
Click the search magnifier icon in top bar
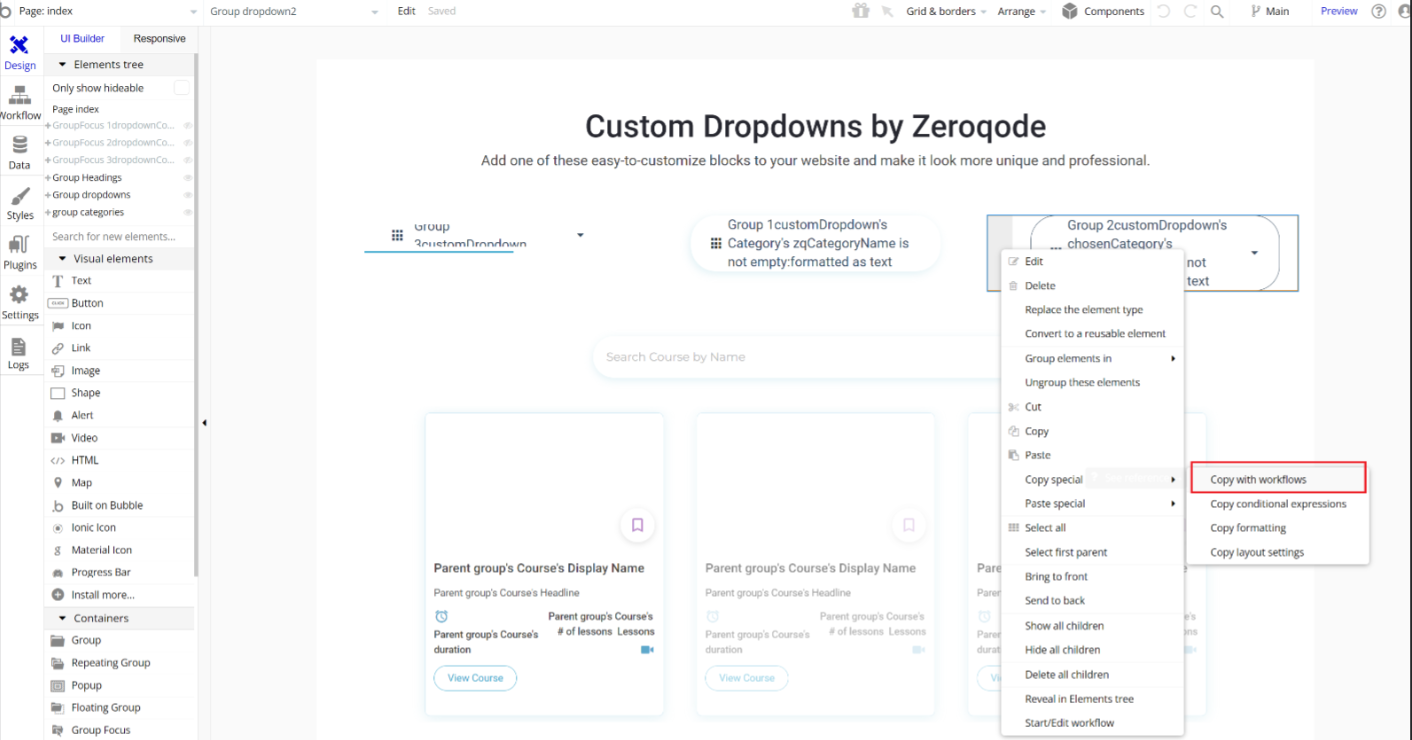[x=1217, y=11]
